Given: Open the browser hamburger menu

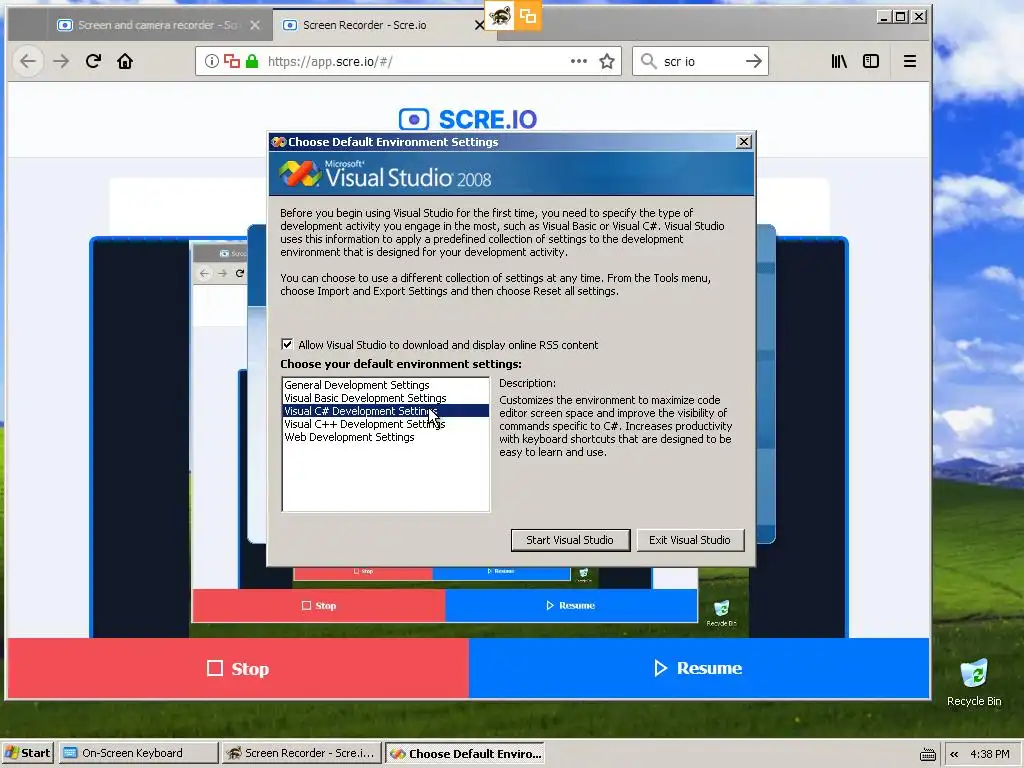Looking at the screenshot, I should [x=910, y=61].
